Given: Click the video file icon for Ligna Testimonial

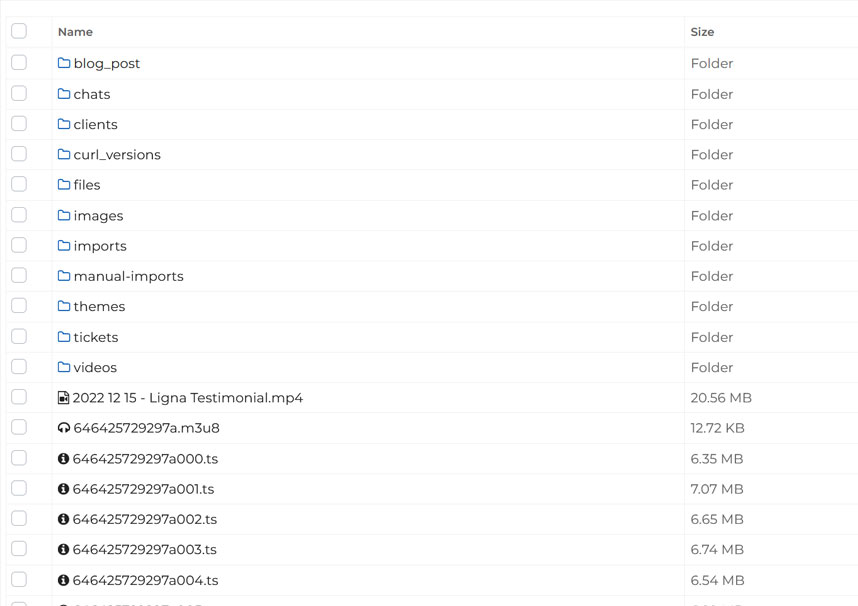Looking at the screenshot, I should click(64, 398).
